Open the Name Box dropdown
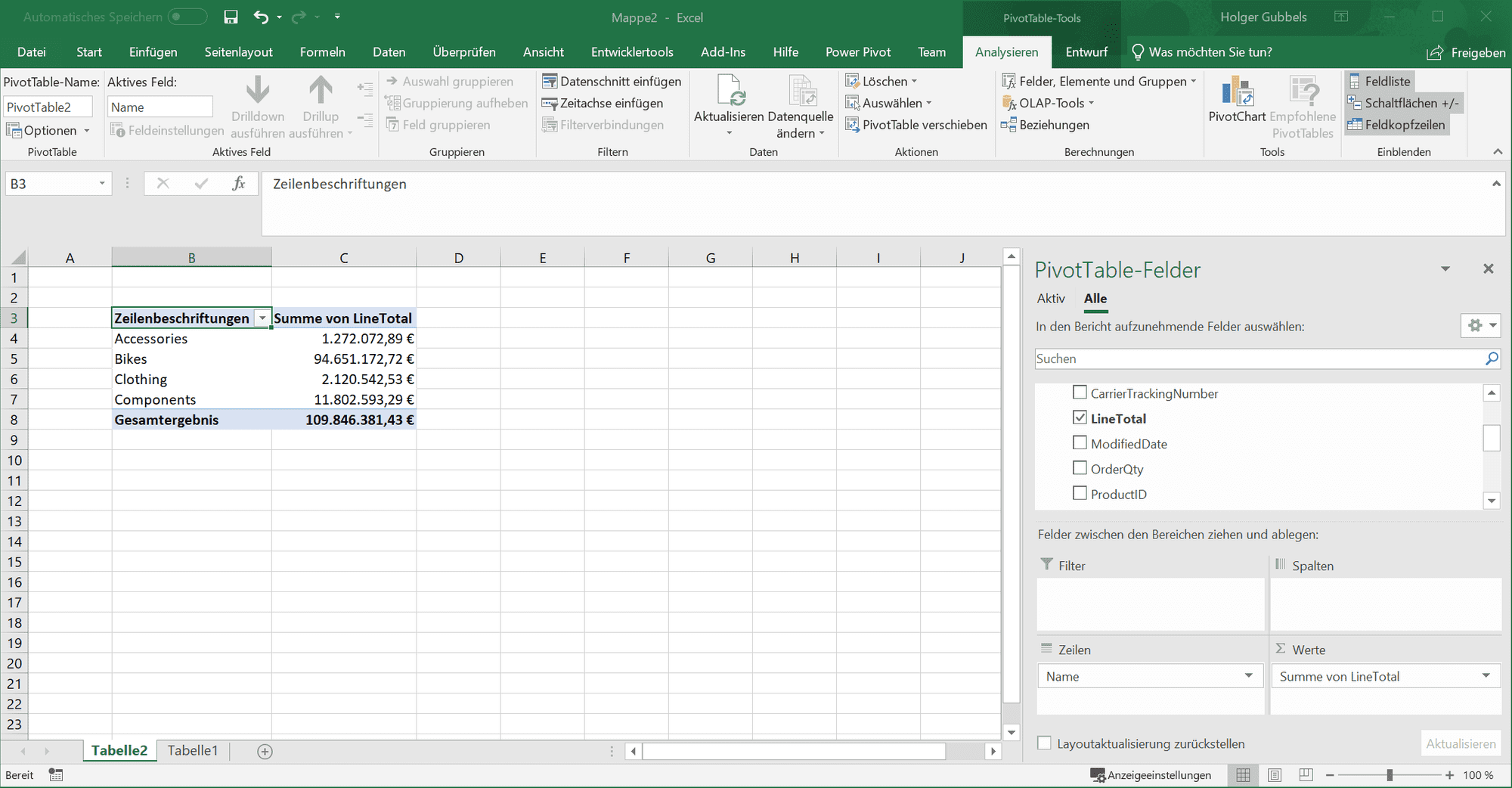Image resolution: width=1512 pixels, height=788 pixels. [x=102, y=184]
